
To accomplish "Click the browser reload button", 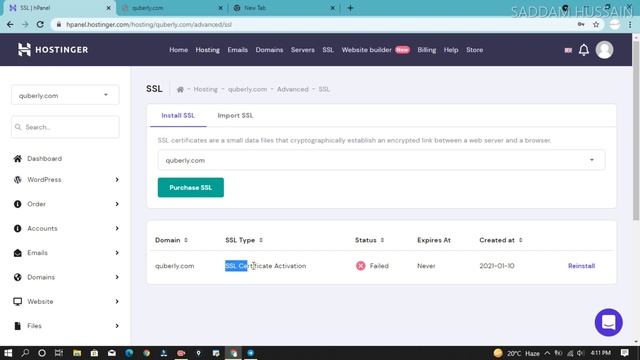I will [x=40, y=24].
